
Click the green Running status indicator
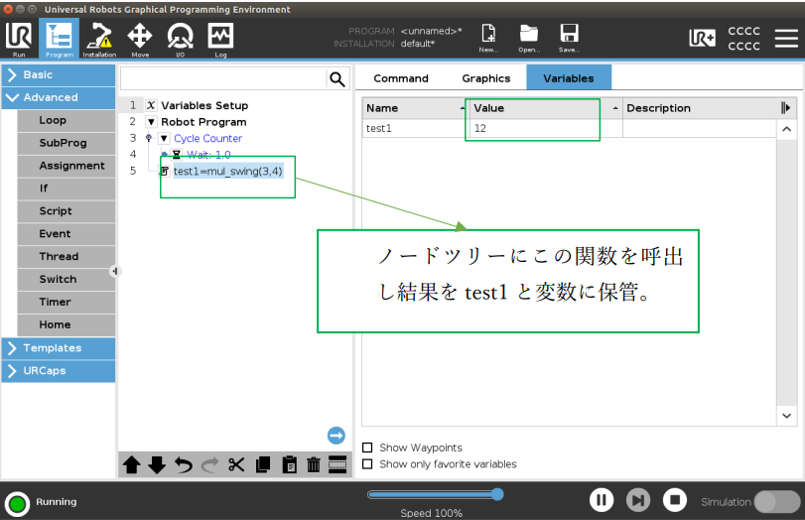[17, 504]
